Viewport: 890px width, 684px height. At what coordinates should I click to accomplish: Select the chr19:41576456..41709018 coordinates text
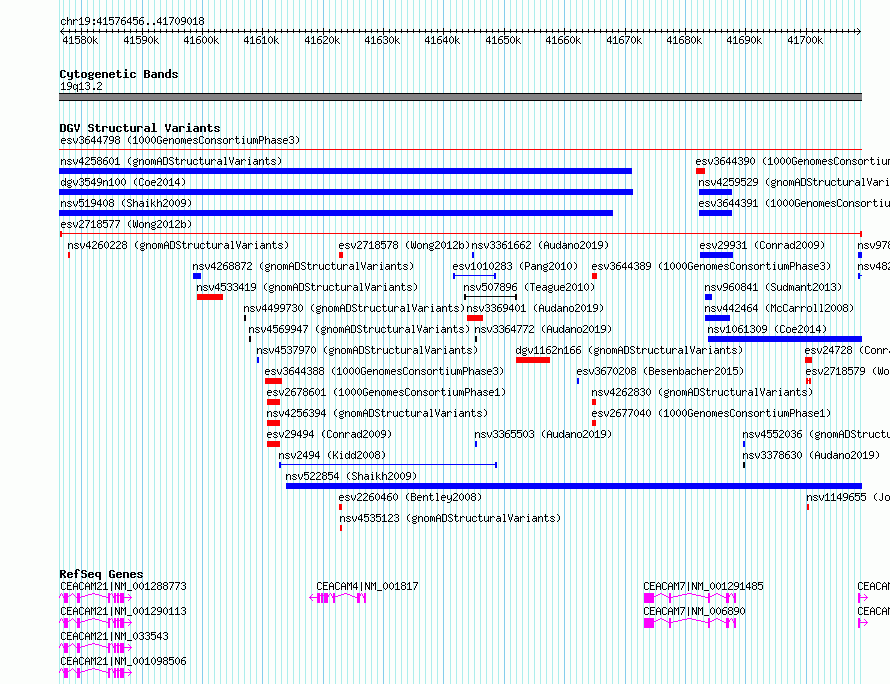click(x=132, y=22)
